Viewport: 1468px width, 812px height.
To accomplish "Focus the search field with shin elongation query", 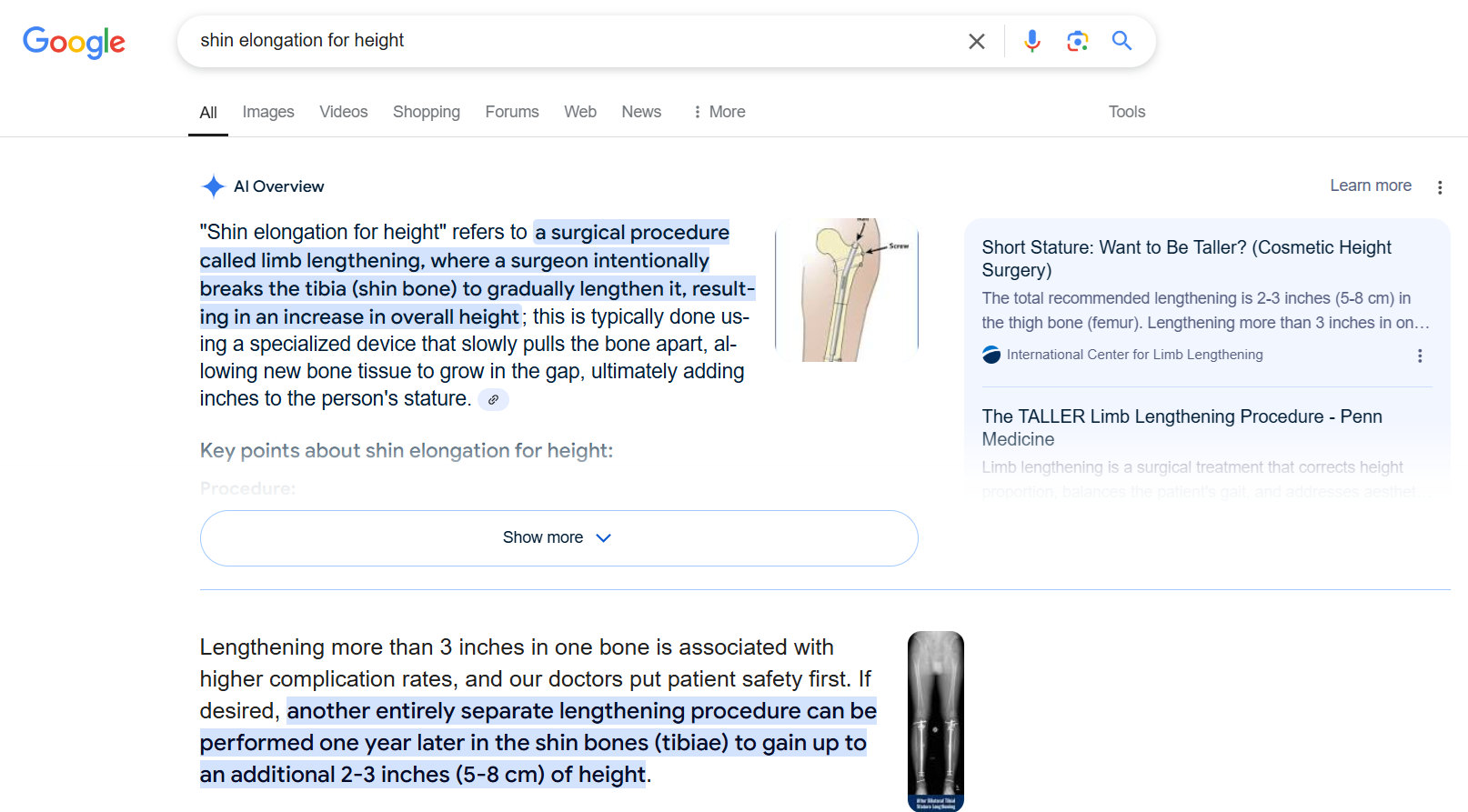I will (573, 41).
